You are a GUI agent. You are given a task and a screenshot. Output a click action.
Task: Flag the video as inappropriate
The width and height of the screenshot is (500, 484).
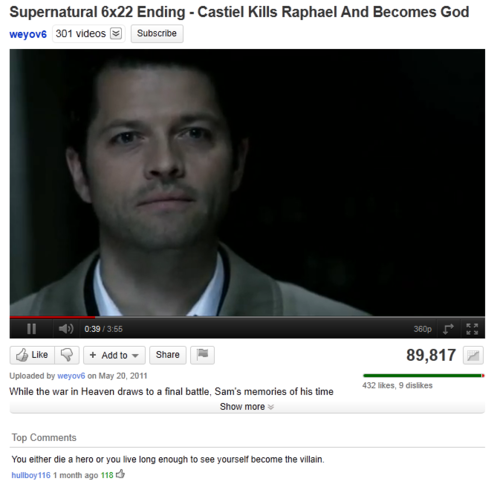[202, 355]
